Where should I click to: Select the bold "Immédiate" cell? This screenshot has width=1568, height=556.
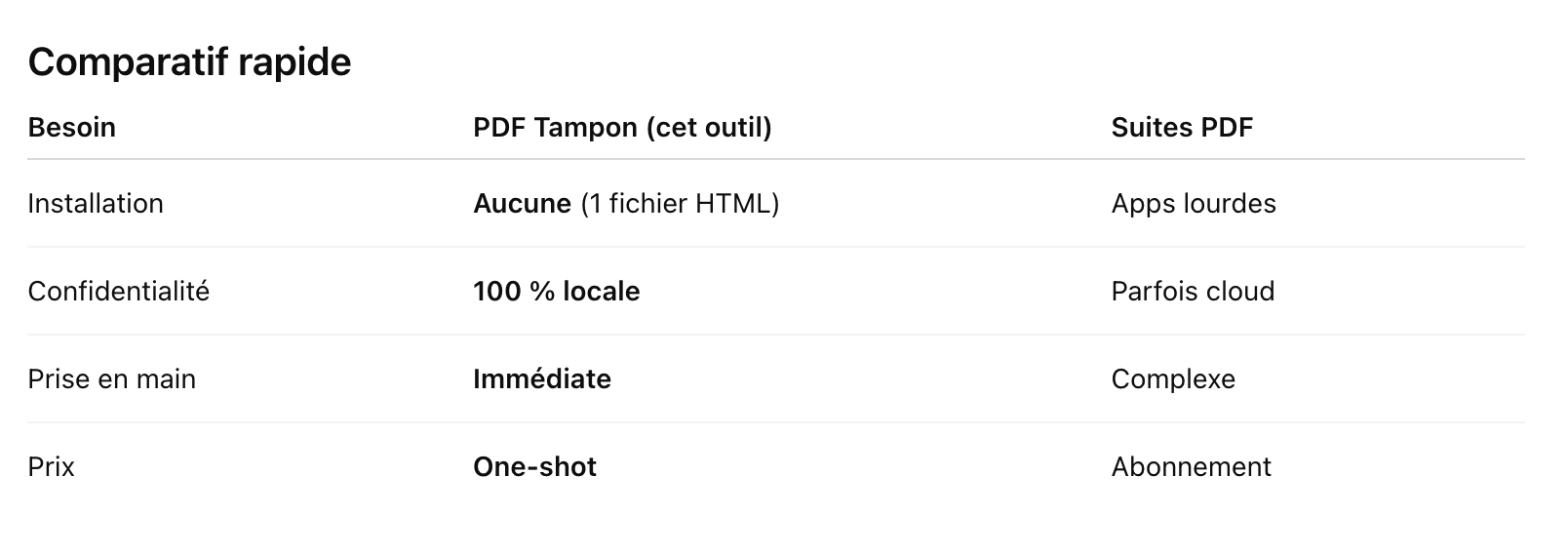pos(542,379)
